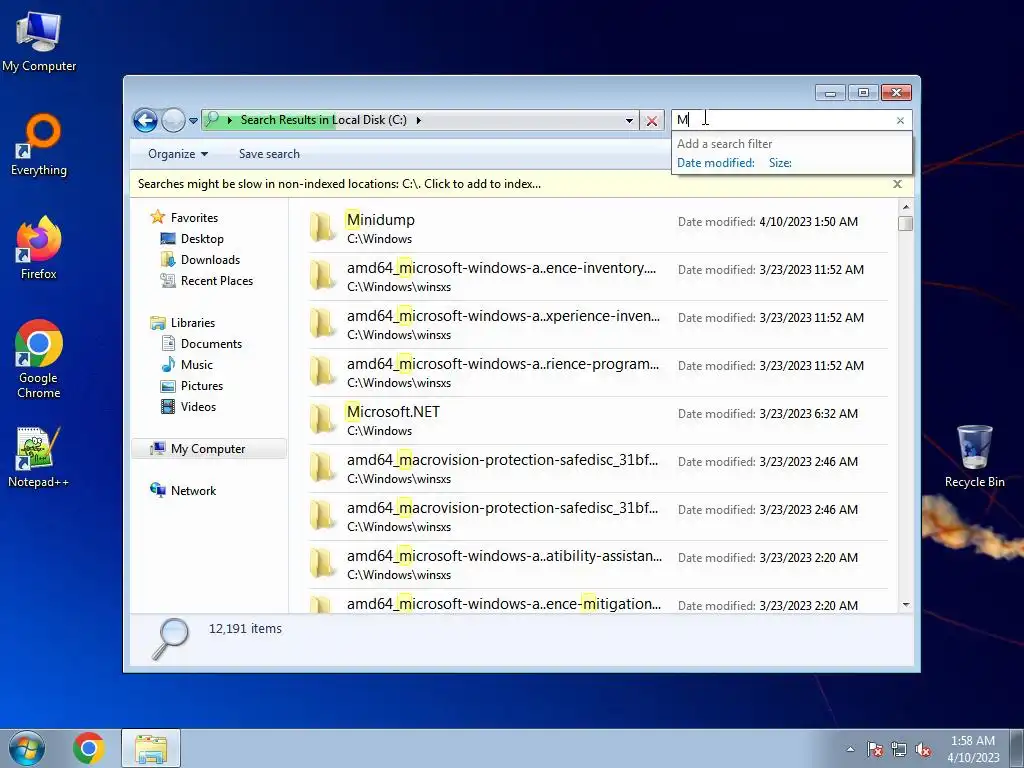Click scrollbar up arrow in results list
This screenshot has width=1024, height=768.
tap(906, 207)
